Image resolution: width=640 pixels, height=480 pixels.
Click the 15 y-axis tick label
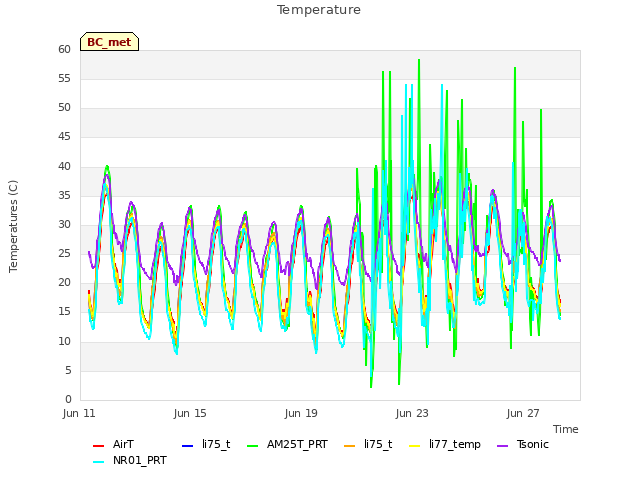click(x=64, y=312)
